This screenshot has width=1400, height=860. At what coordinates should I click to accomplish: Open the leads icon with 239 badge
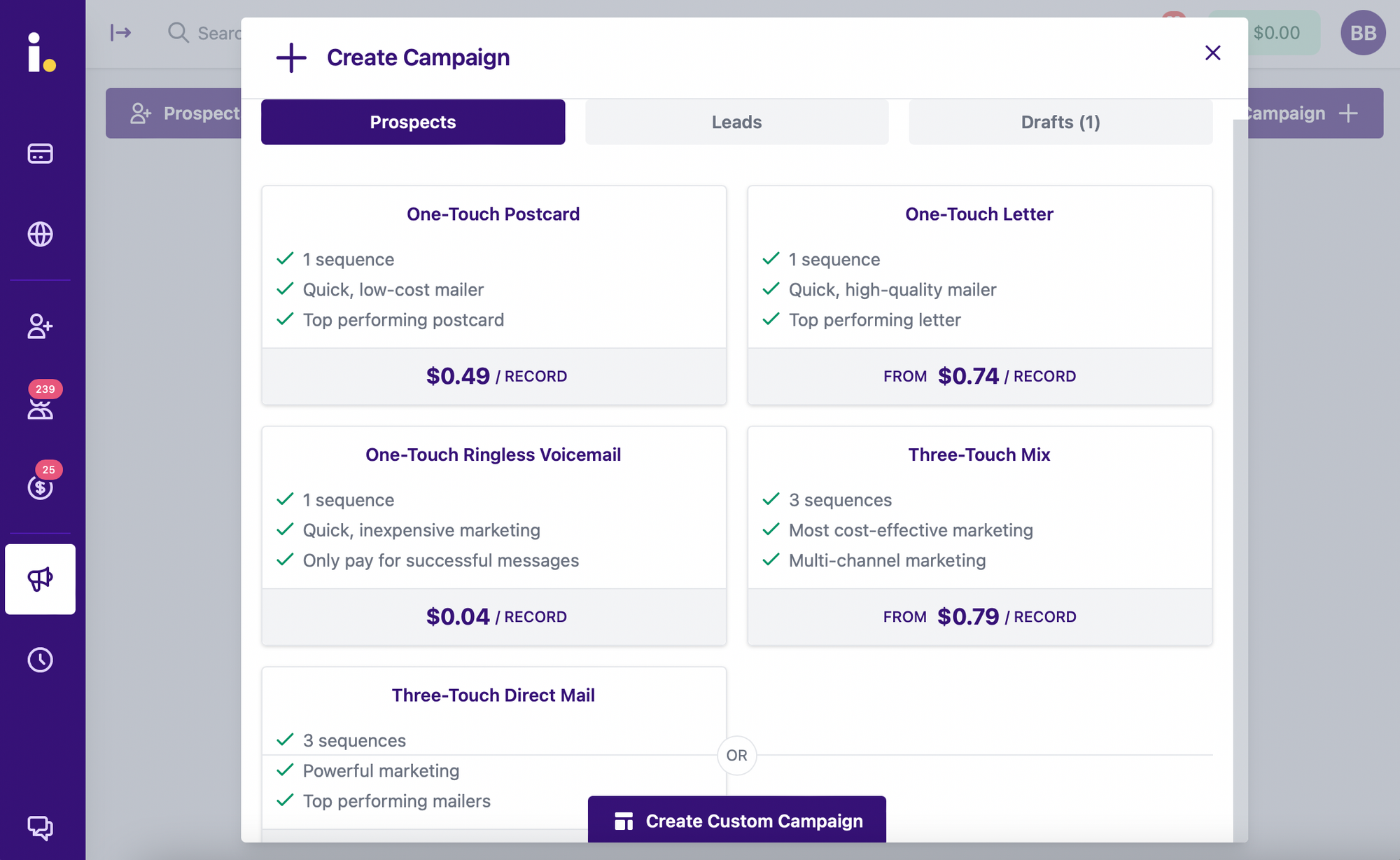40,408
